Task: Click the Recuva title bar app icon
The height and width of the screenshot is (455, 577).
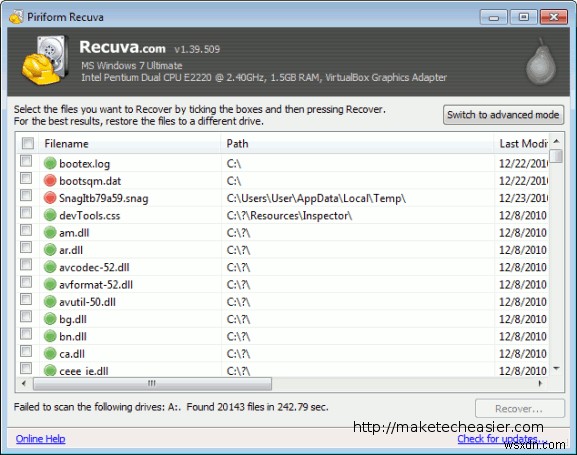Action: click(x=16, y=17)
